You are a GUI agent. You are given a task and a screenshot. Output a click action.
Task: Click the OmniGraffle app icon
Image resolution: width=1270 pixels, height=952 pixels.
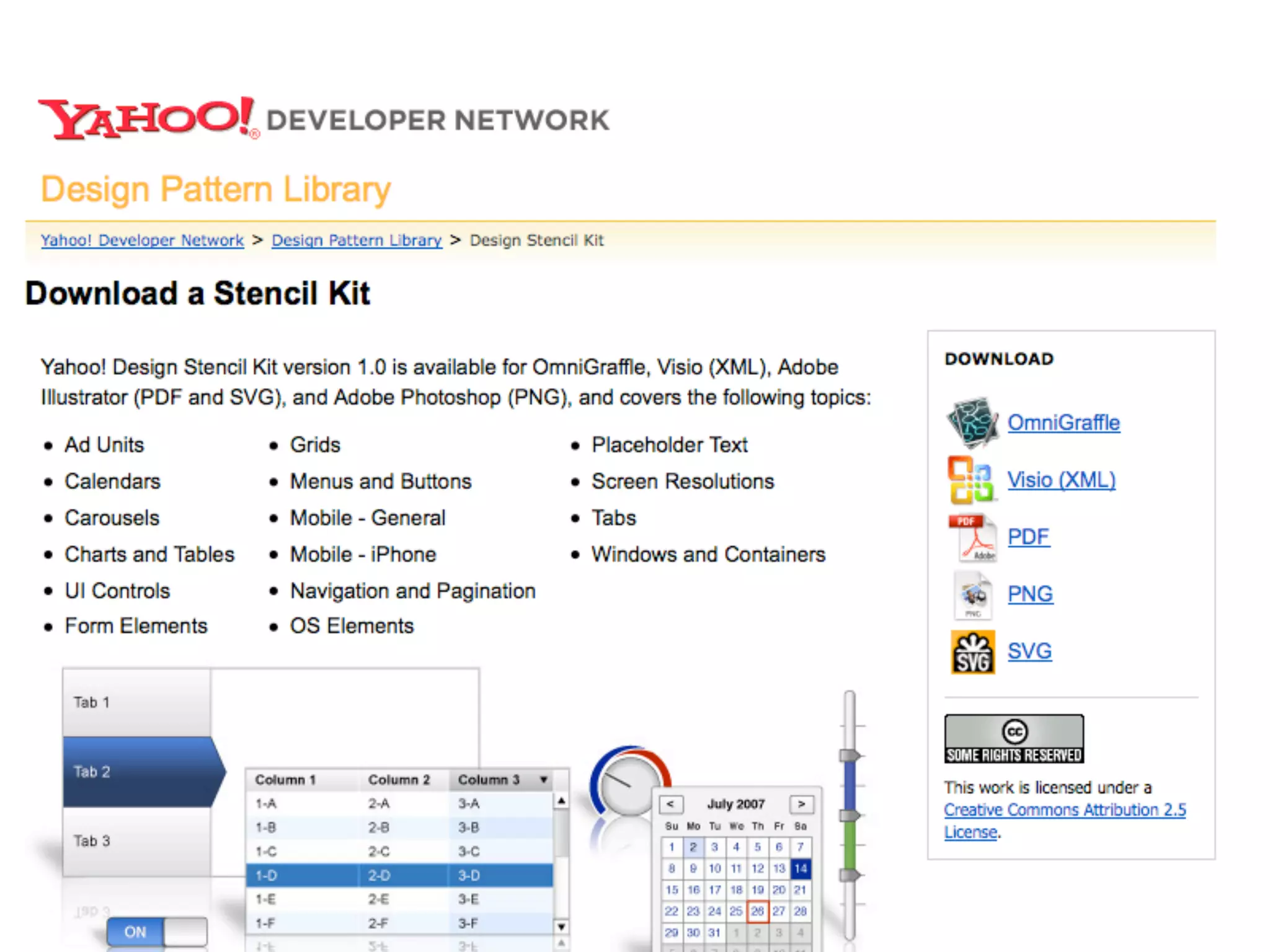click(972, 423)
